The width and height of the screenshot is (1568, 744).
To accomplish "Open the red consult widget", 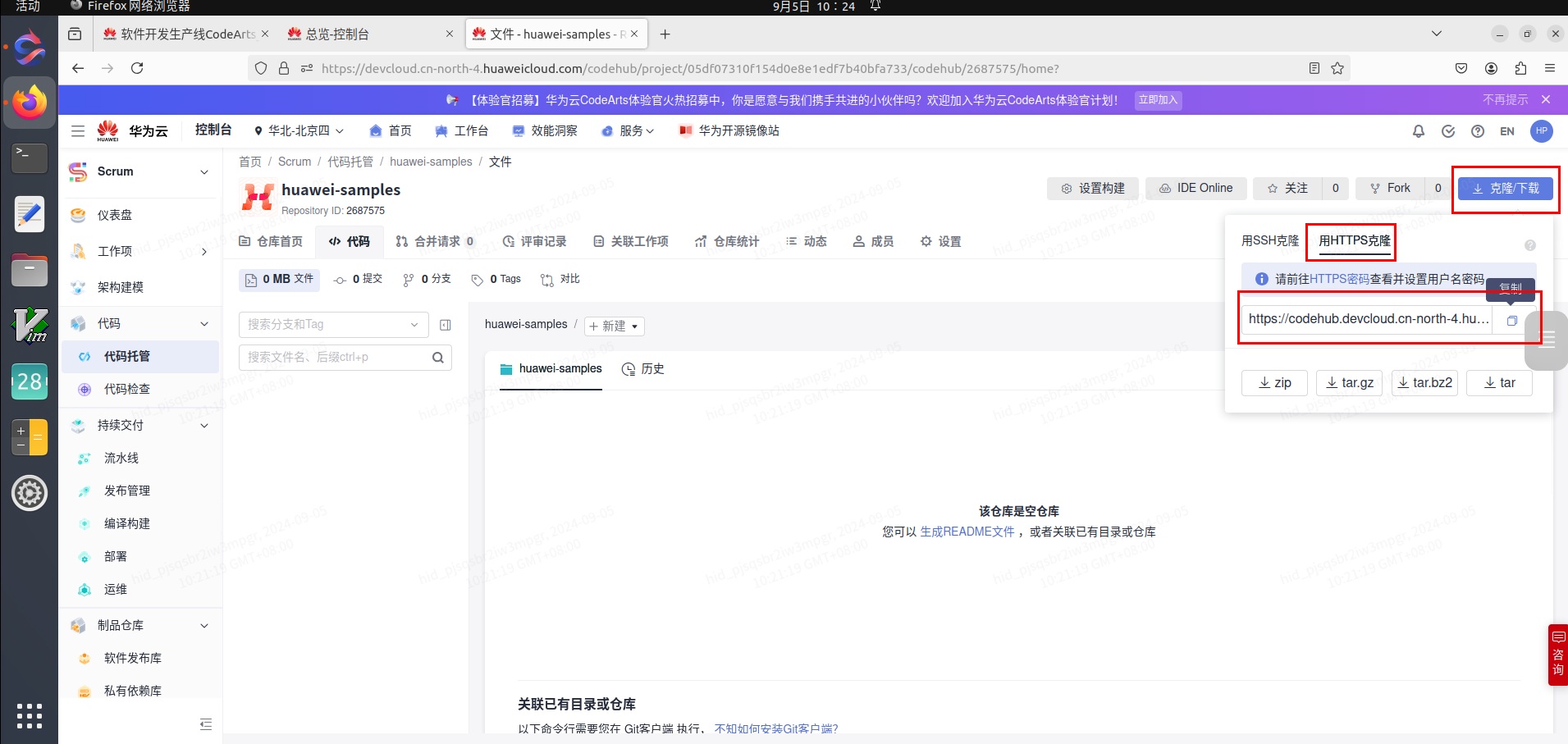I will (1557, 655).
